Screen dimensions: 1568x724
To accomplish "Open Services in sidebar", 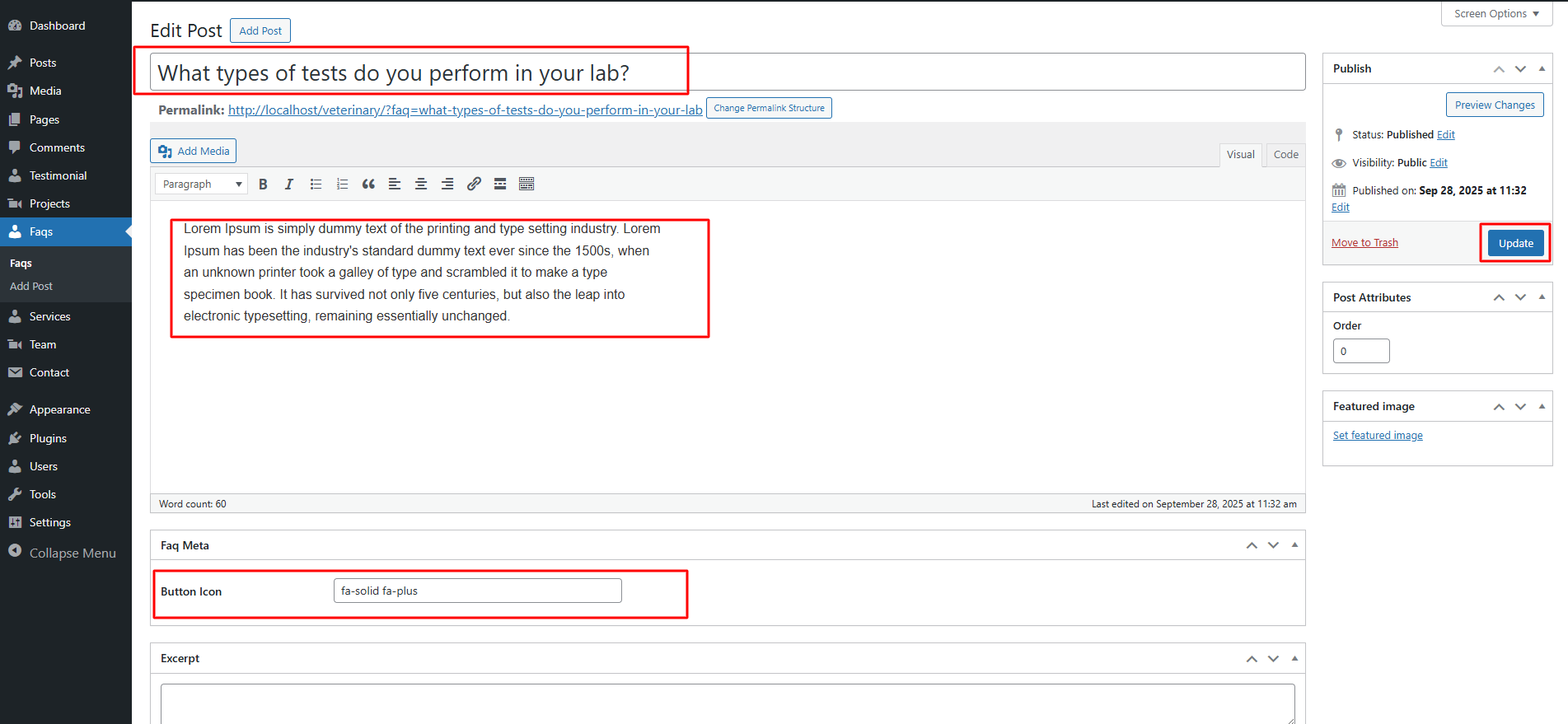I will [66, 316].
